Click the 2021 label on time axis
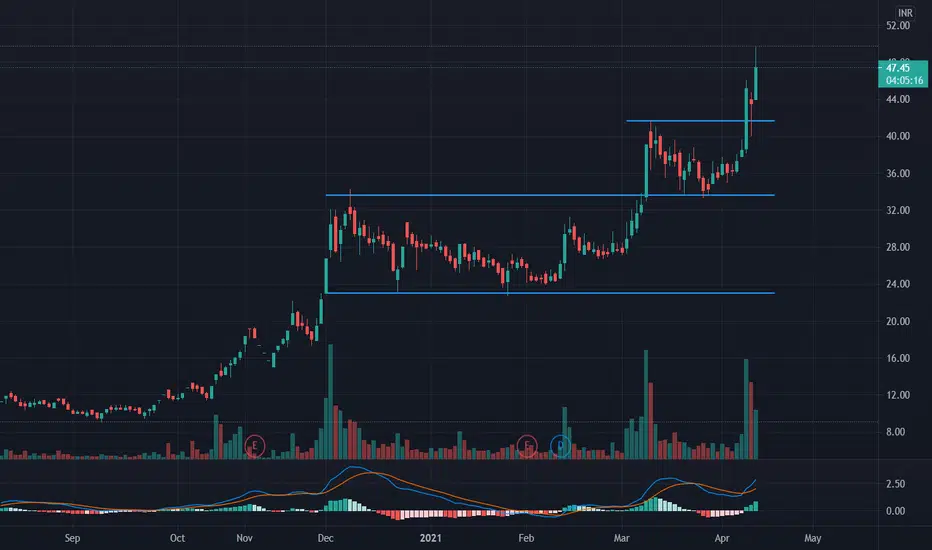 click(430, 538)
